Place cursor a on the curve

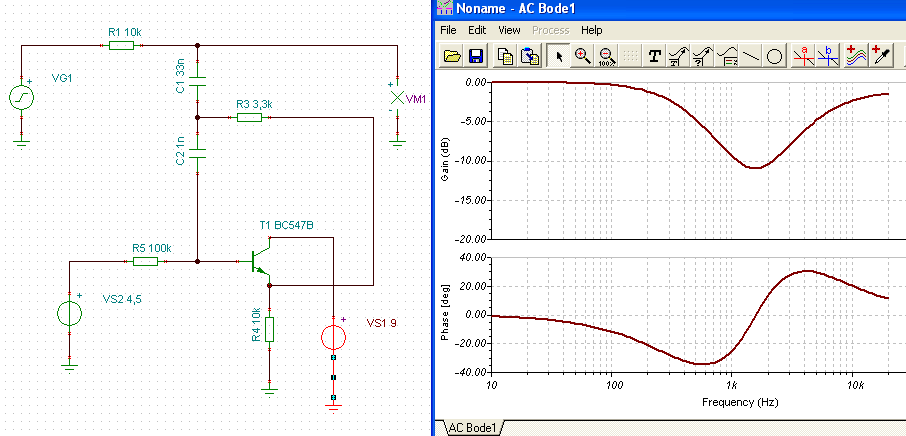click(804, 55)
